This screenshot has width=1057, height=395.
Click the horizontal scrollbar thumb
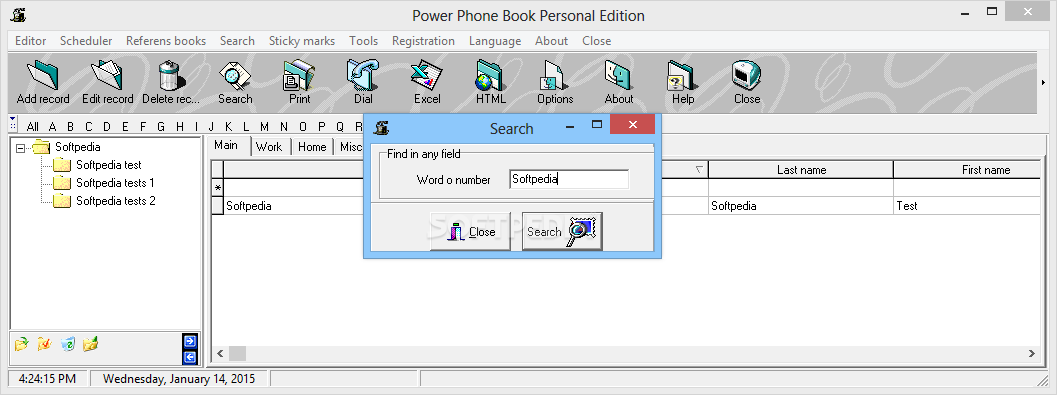[x=237, y=353]
